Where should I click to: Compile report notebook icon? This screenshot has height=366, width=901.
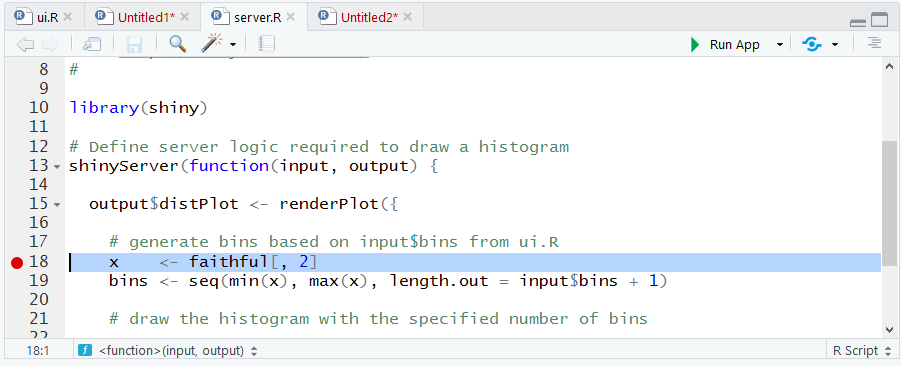tap(267, 44)
